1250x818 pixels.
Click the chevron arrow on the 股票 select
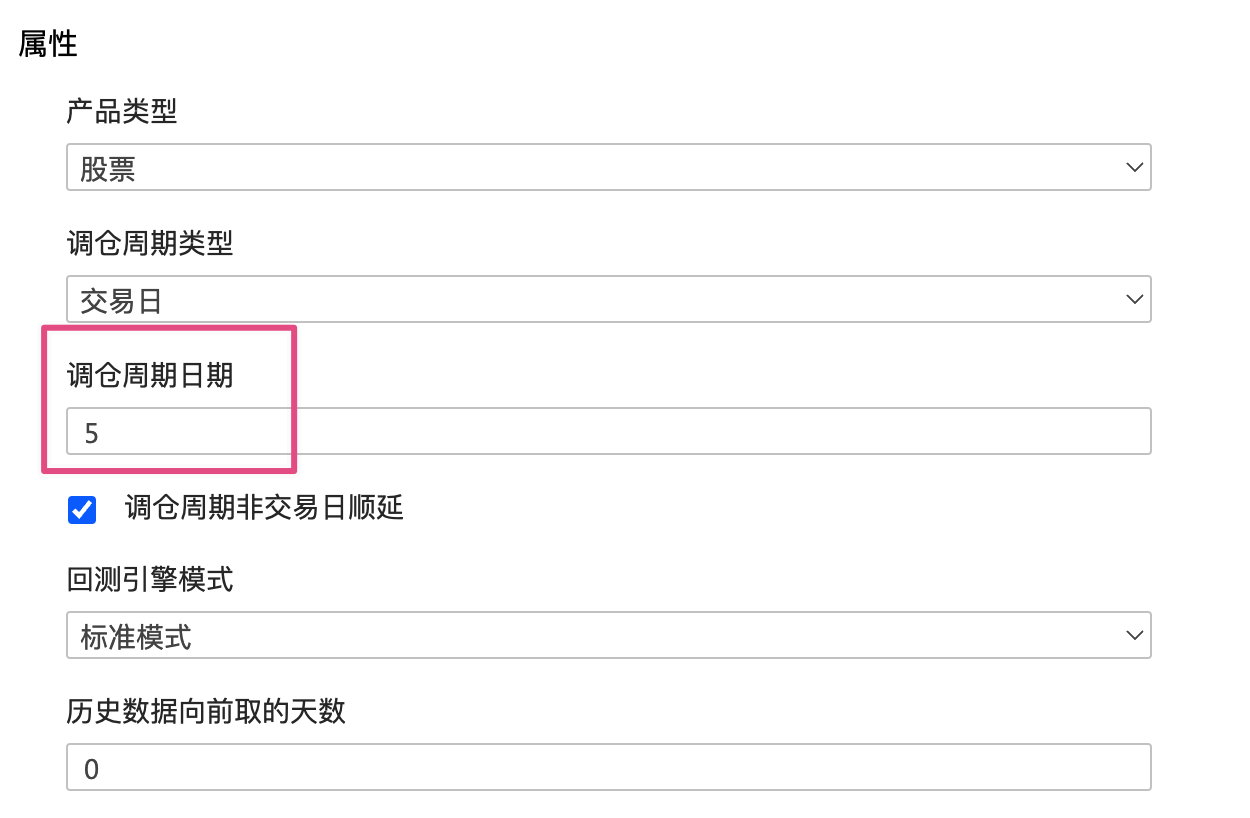coord(1134,168)
